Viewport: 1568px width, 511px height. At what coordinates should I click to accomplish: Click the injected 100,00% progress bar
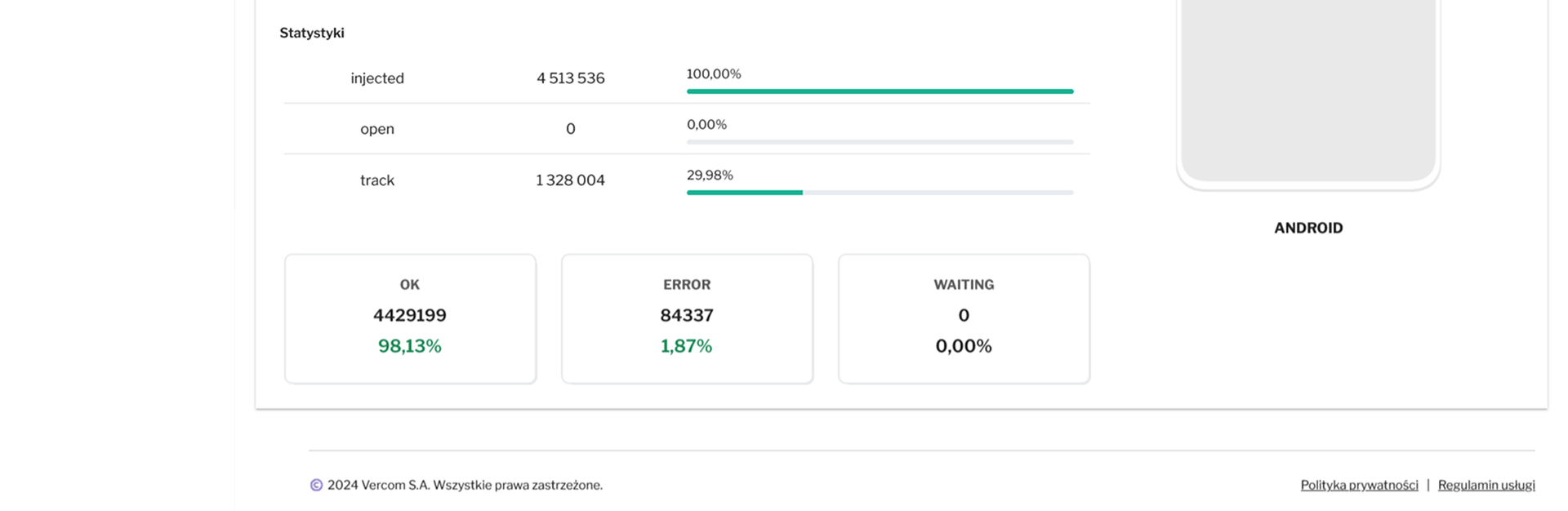coord(880,91)
